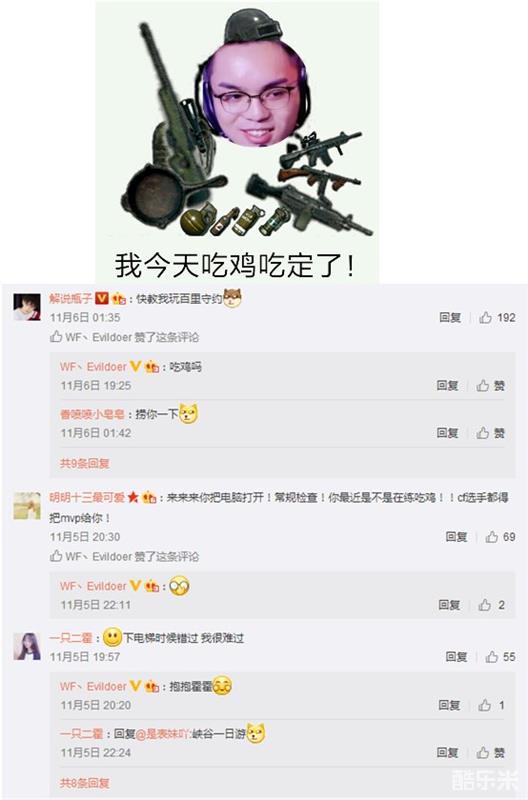This screenshot has height=800, width=528.
Task: Open 解说瓶子 profile avatar
Action: (27, 307)
